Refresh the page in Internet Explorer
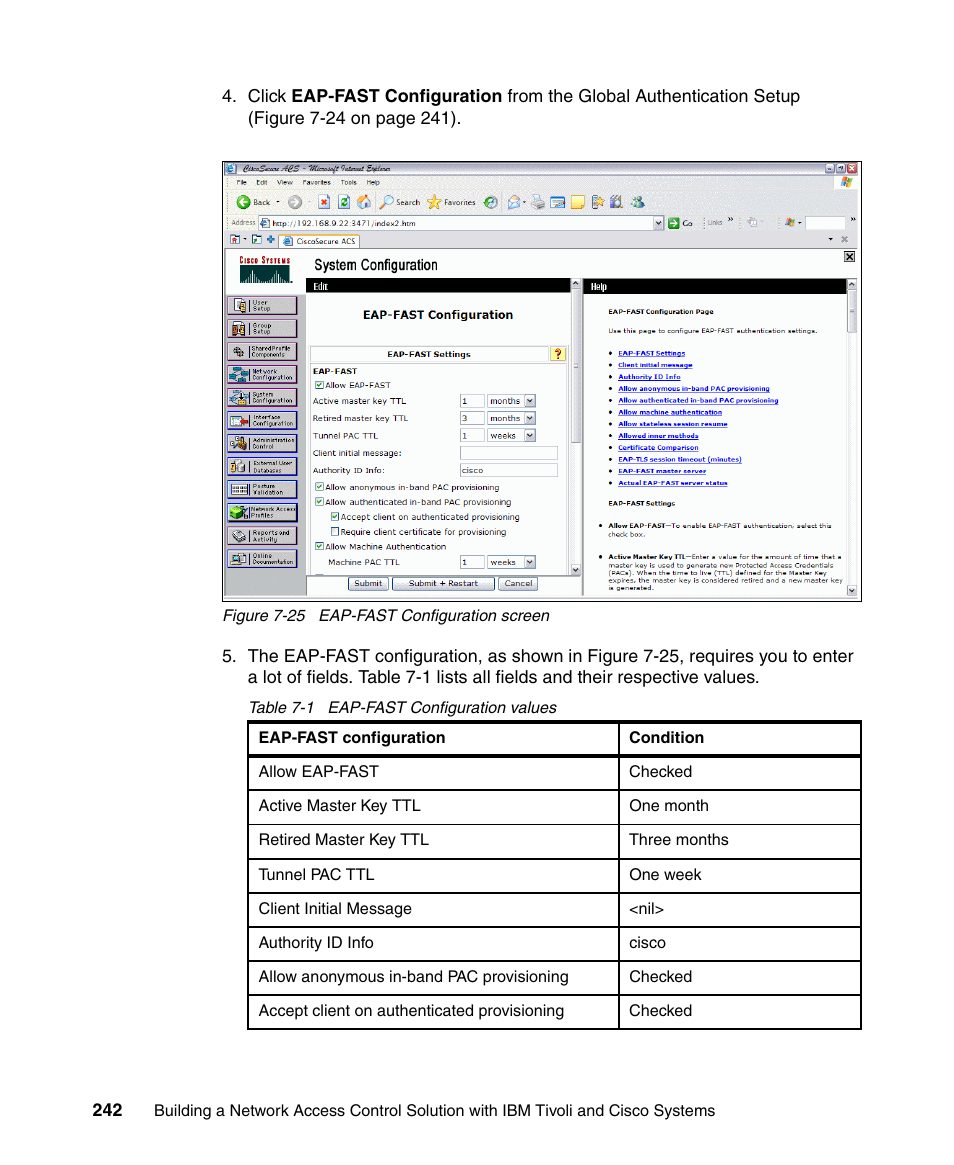The width and height of the screenshot is (954, 1165). (x=344, y=202)
